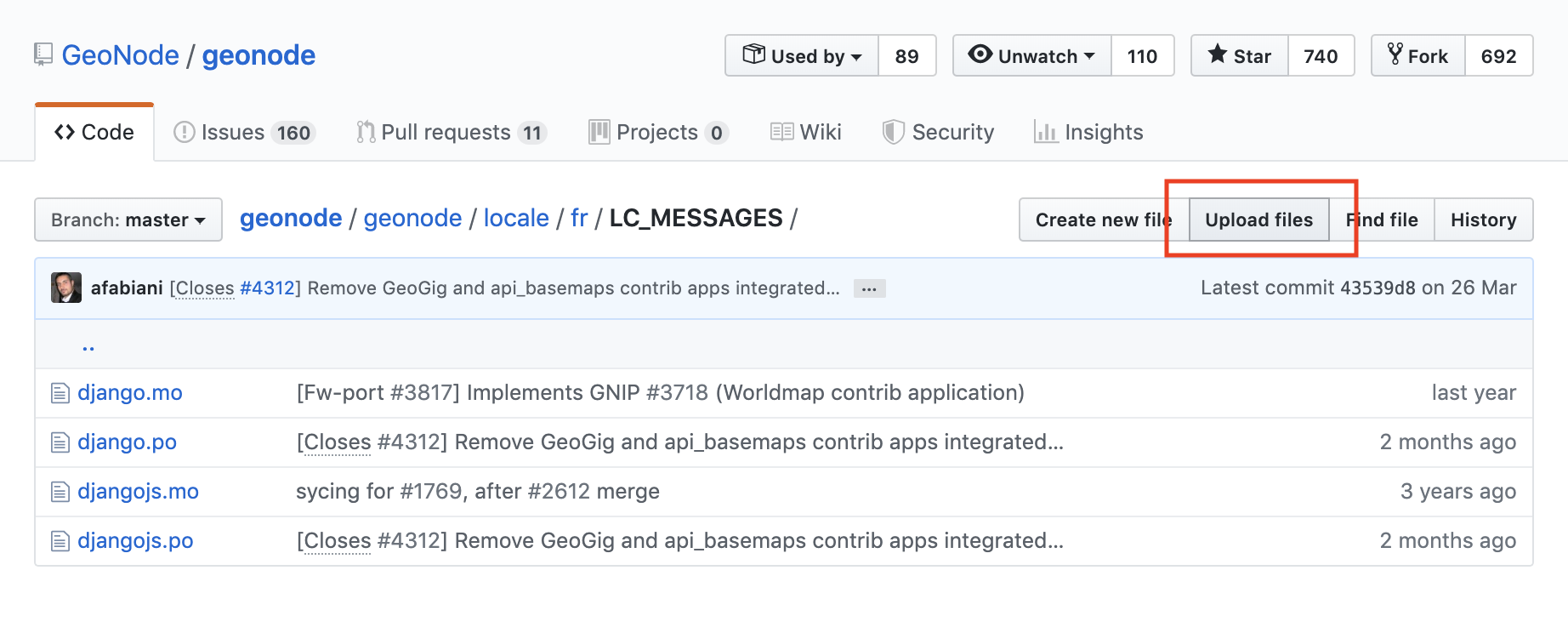The width and height of the screenshot is (1568, 633).
Task: Click afabiani's avatar thumbnail
Action: click(66, 288)
